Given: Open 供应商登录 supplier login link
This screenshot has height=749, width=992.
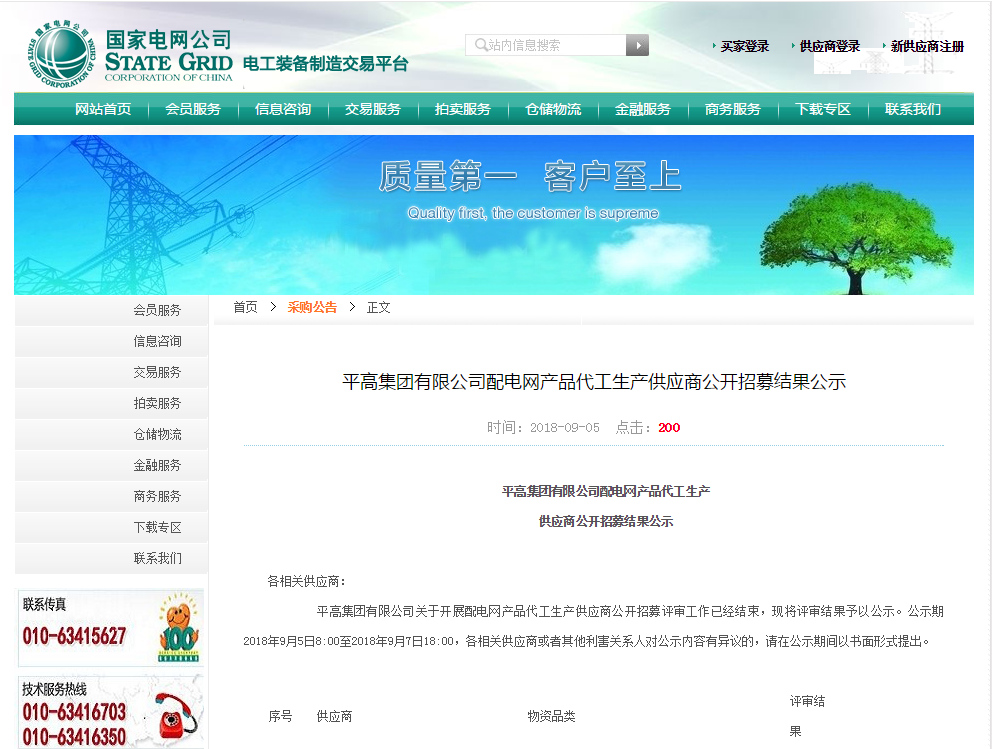Looking at the screenshot, I should (829, 46).
